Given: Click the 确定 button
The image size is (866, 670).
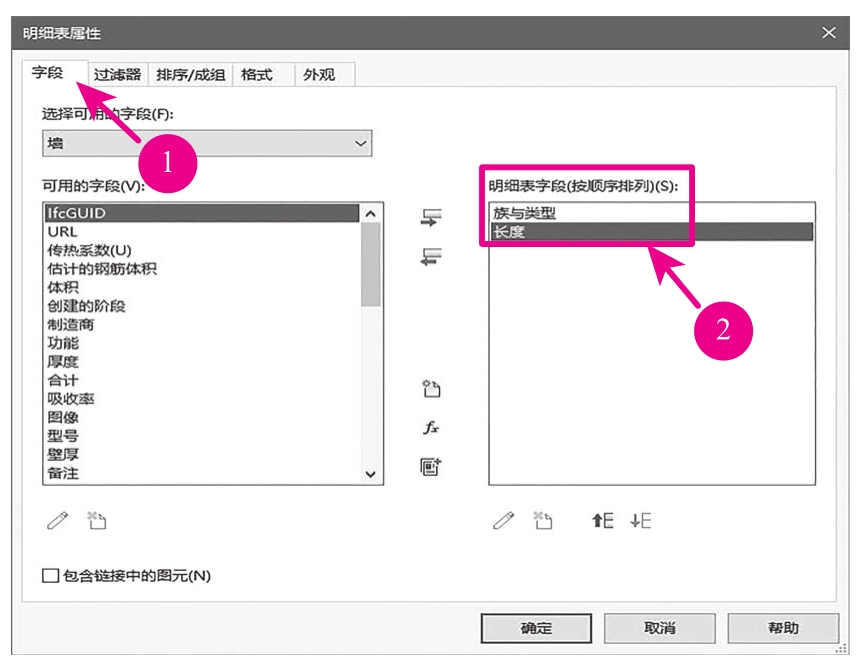Looking at the screenshot, I should pos(536,628).
